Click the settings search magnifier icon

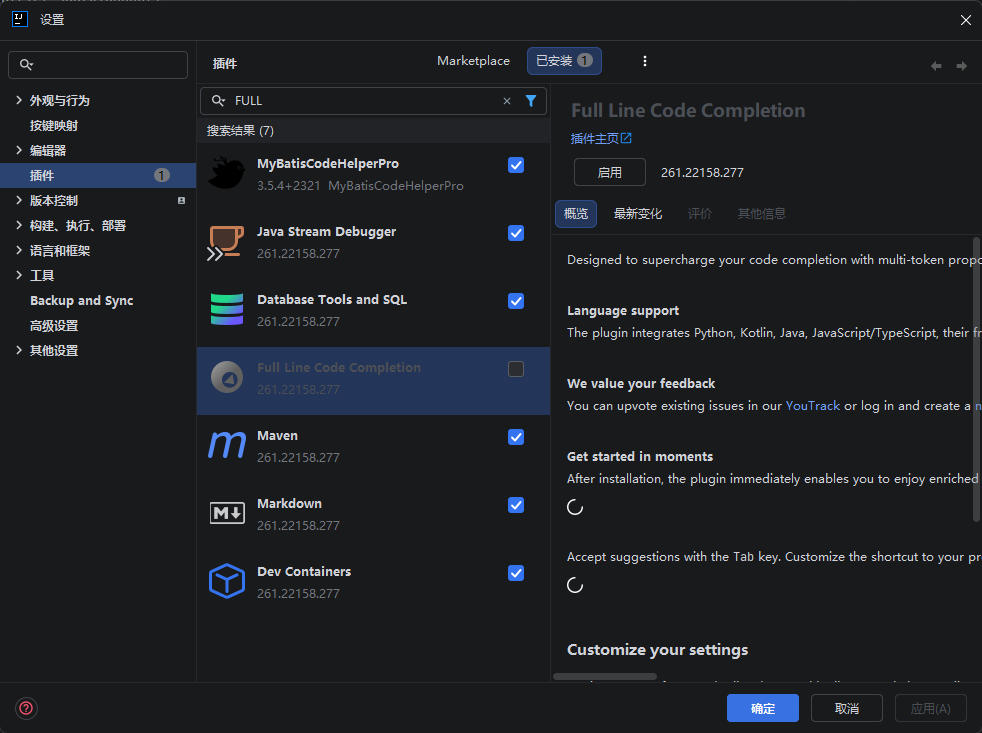pyautogui.click(x=26, y=65)
